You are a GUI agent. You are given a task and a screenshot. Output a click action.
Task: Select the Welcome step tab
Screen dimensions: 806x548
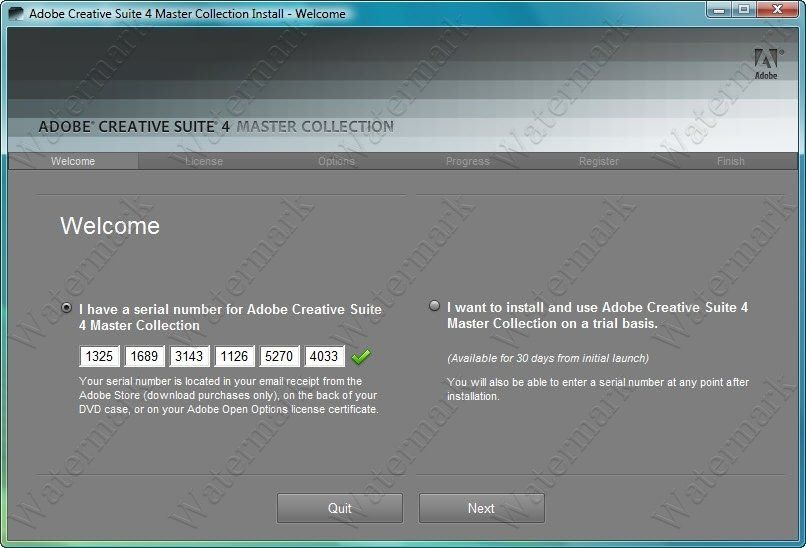click(x=73, y=161)
